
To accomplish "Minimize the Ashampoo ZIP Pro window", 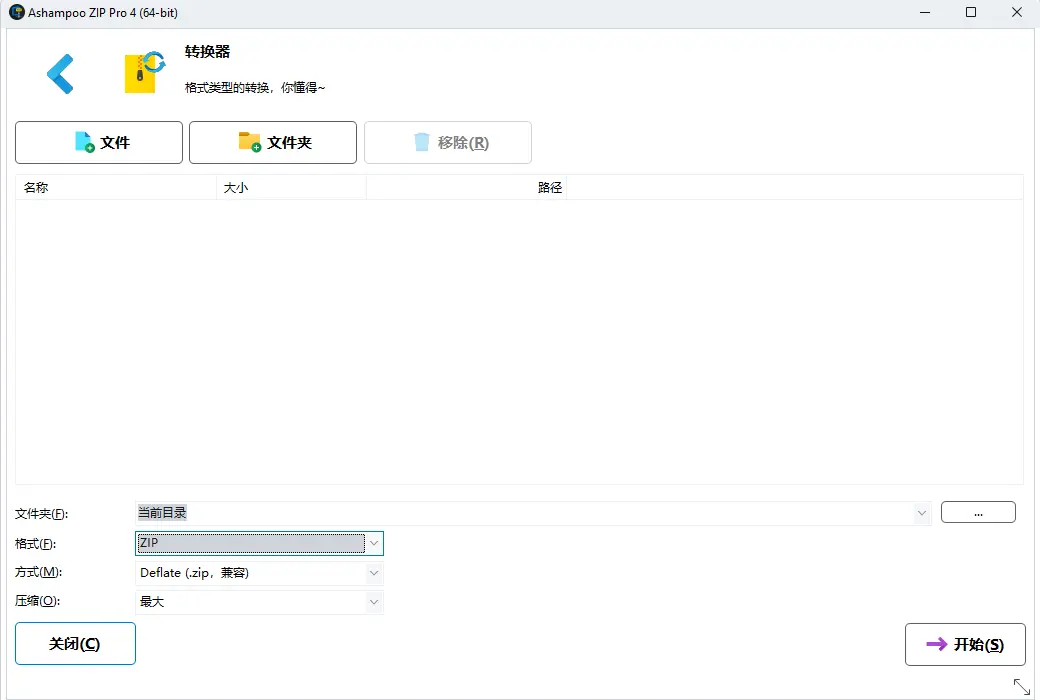I will coord(925,13).
